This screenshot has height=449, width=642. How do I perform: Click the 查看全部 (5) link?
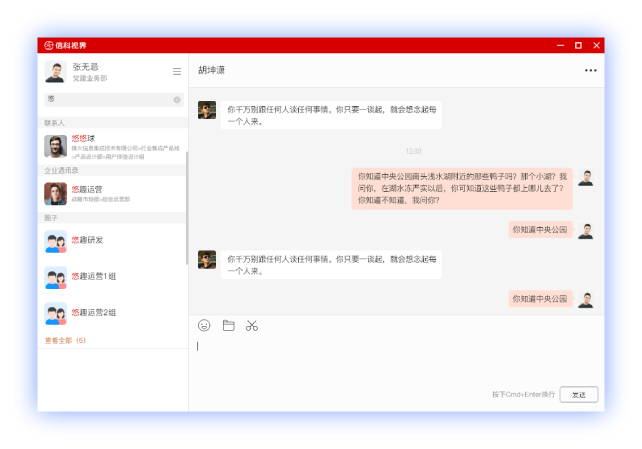click(66, 341)
